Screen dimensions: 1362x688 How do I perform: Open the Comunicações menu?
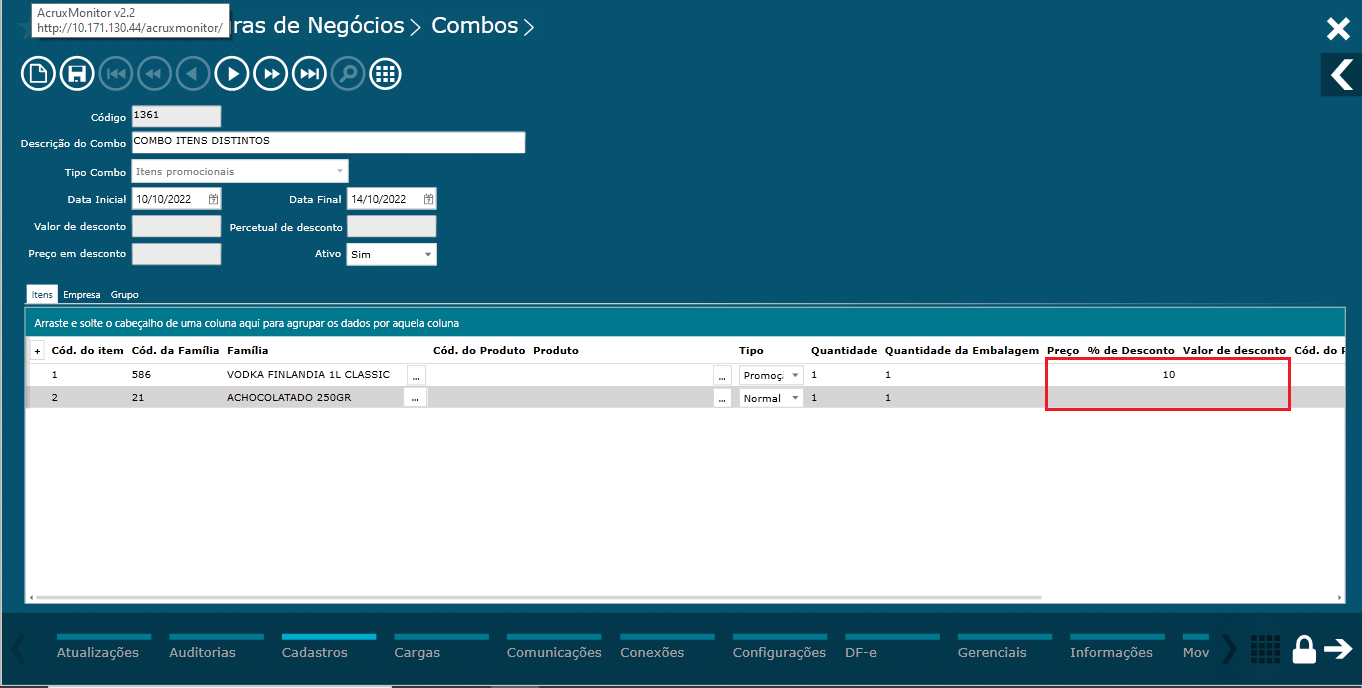point(554,652)
